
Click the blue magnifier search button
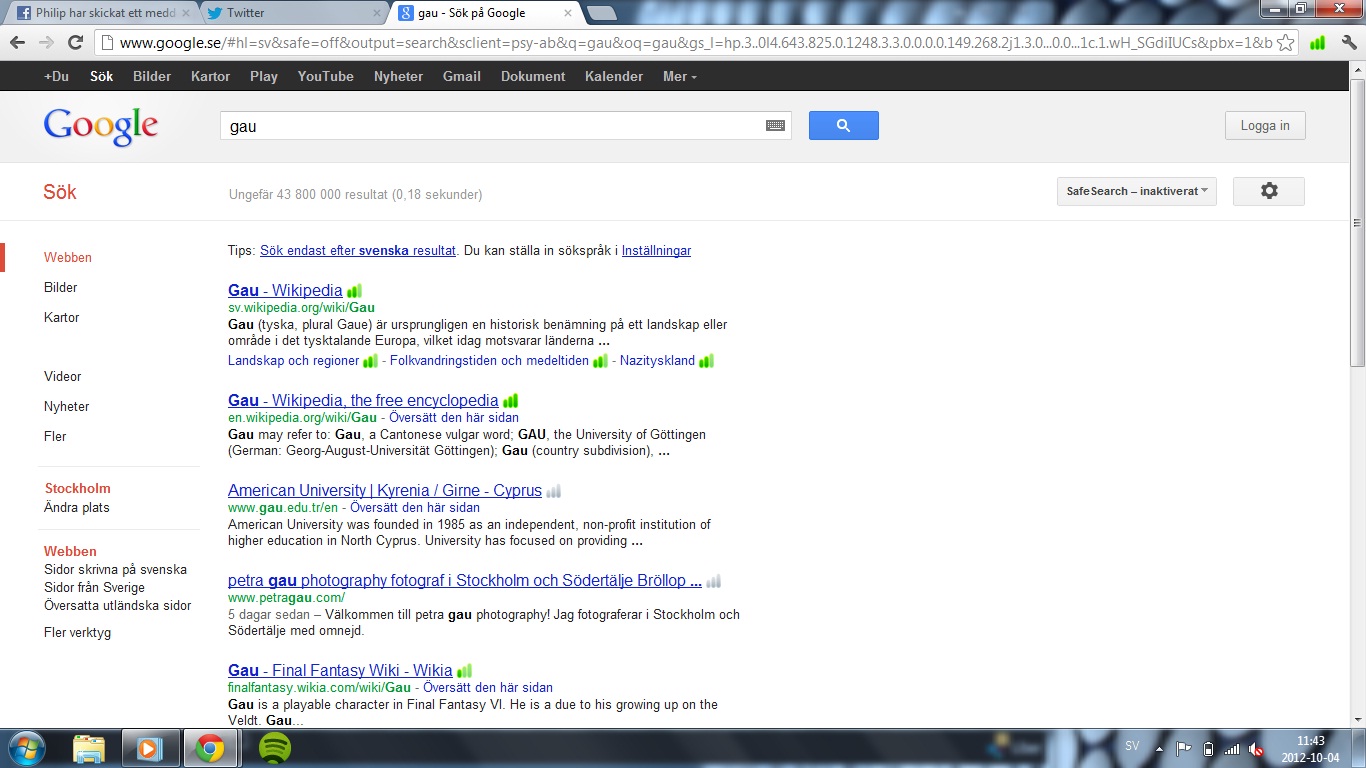pos(843,125)
